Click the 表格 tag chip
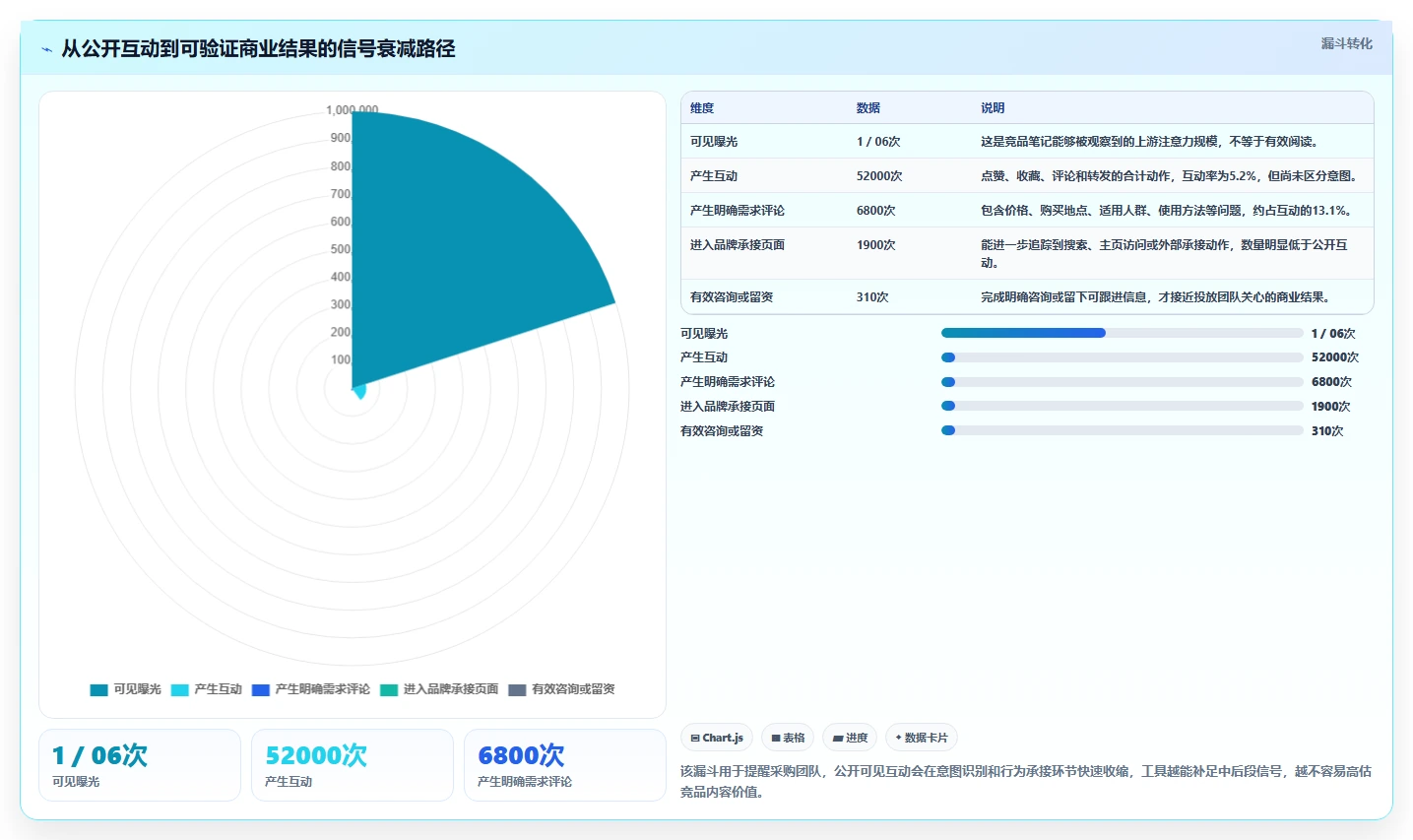Viewport: 1413px width, 840px height. pyautogui.click(x=788, y=738)
